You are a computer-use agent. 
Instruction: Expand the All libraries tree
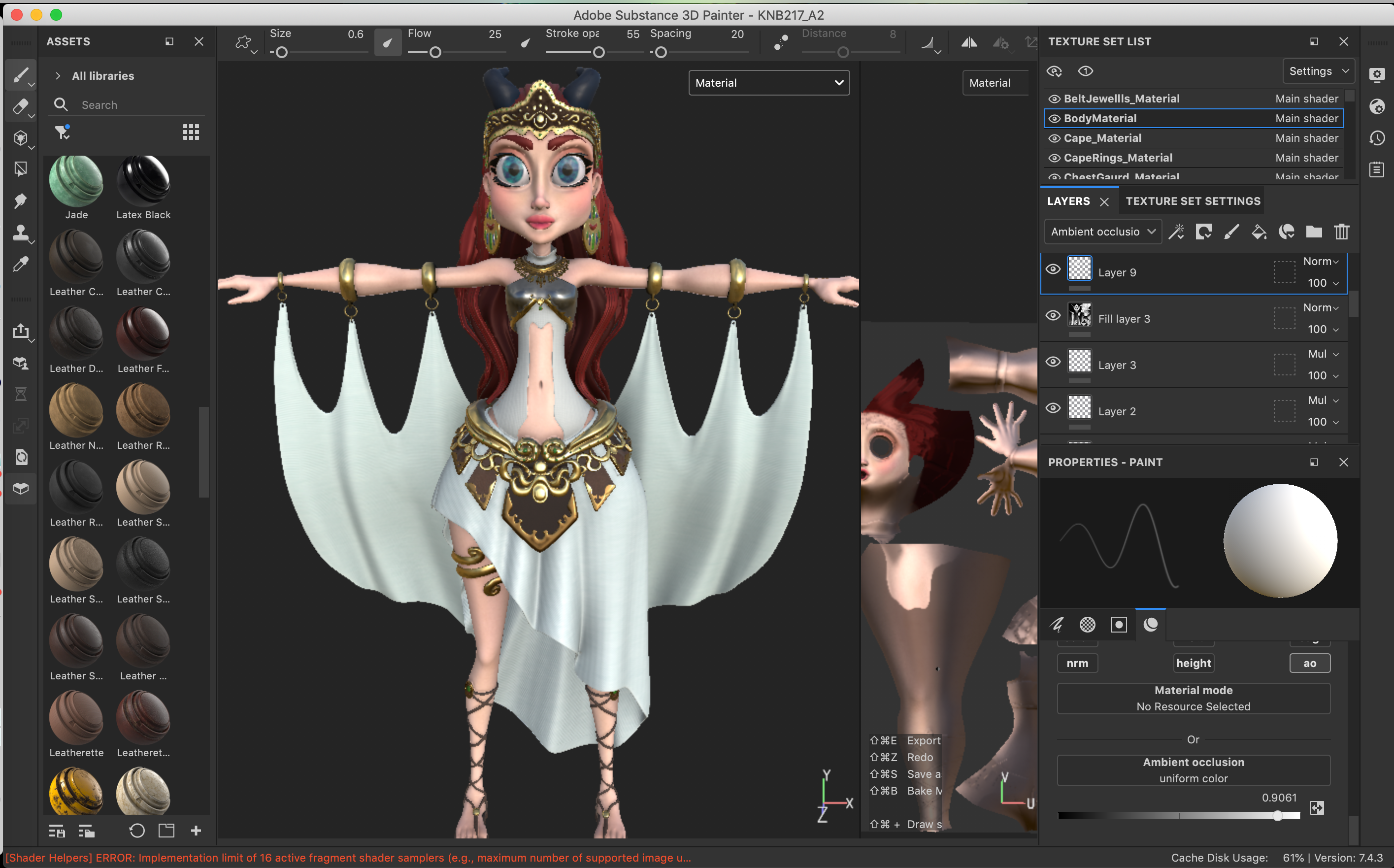point(58,76)
